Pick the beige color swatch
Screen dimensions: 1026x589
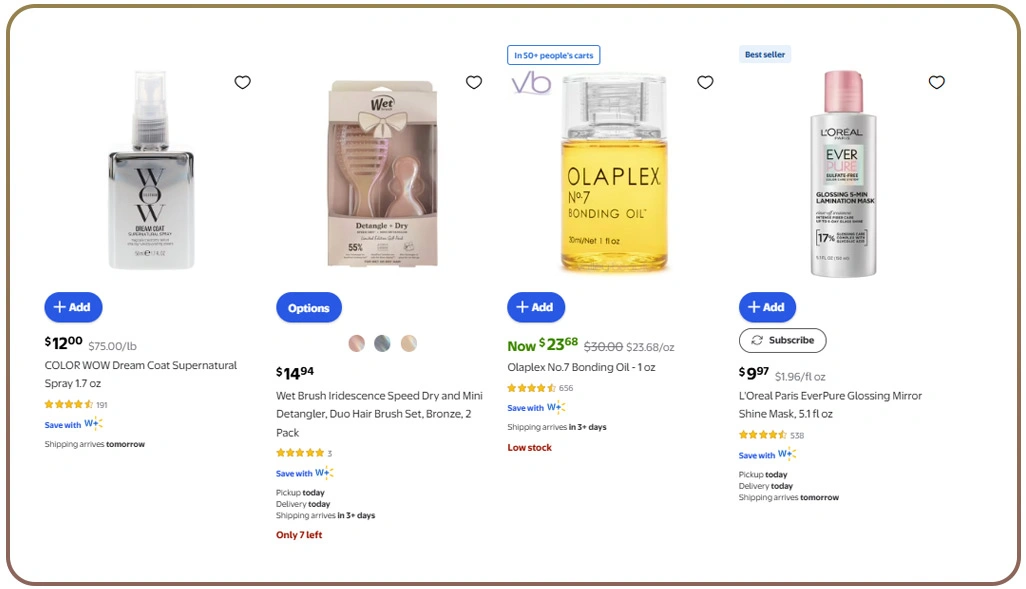coord(408,343)
